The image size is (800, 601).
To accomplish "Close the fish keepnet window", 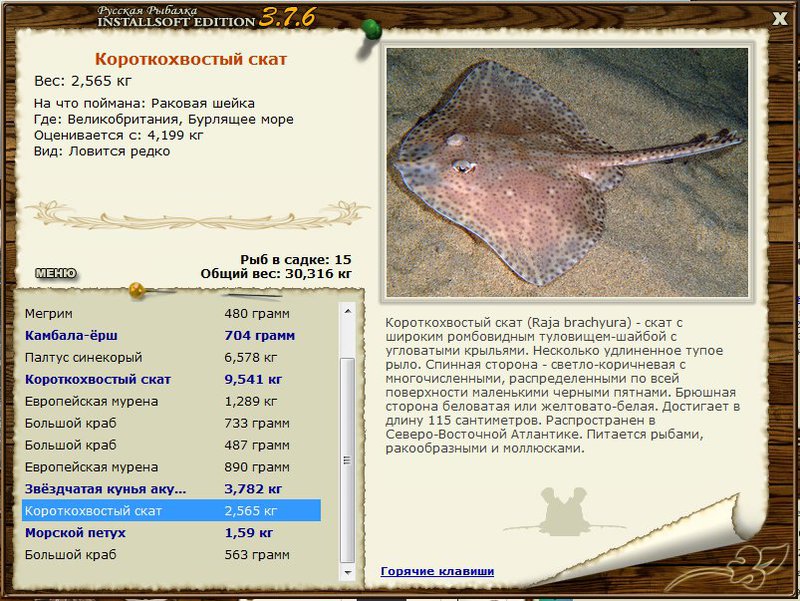I will click(780, 18).
